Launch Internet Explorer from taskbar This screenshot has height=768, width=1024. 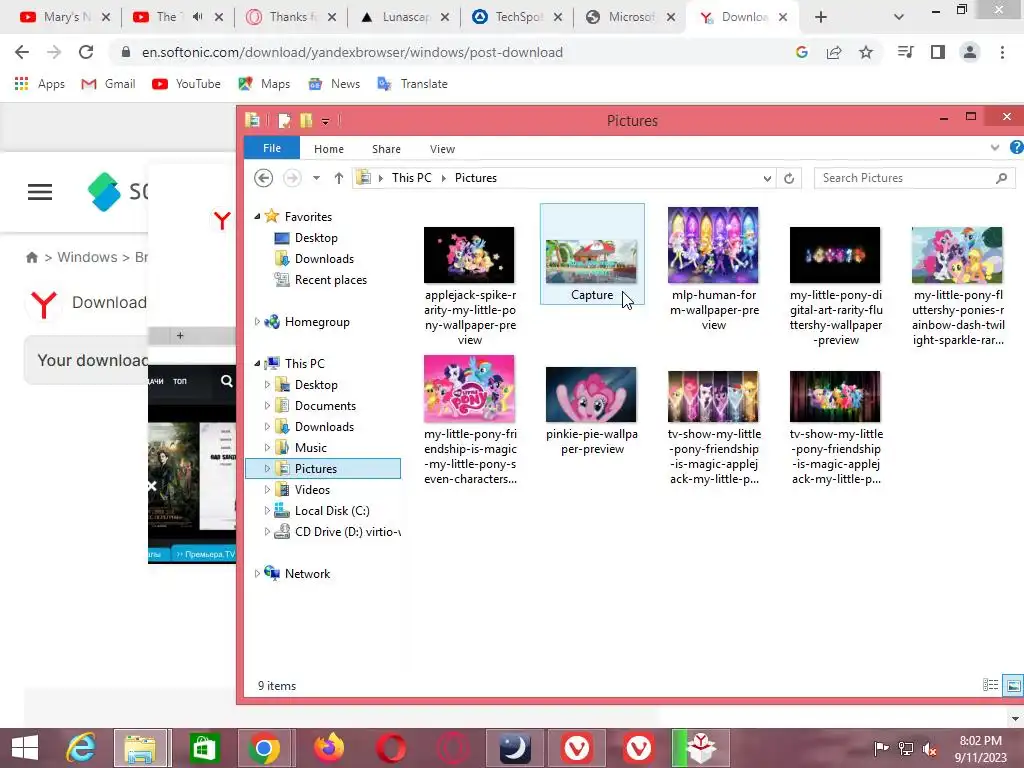(x=82, y=748)
